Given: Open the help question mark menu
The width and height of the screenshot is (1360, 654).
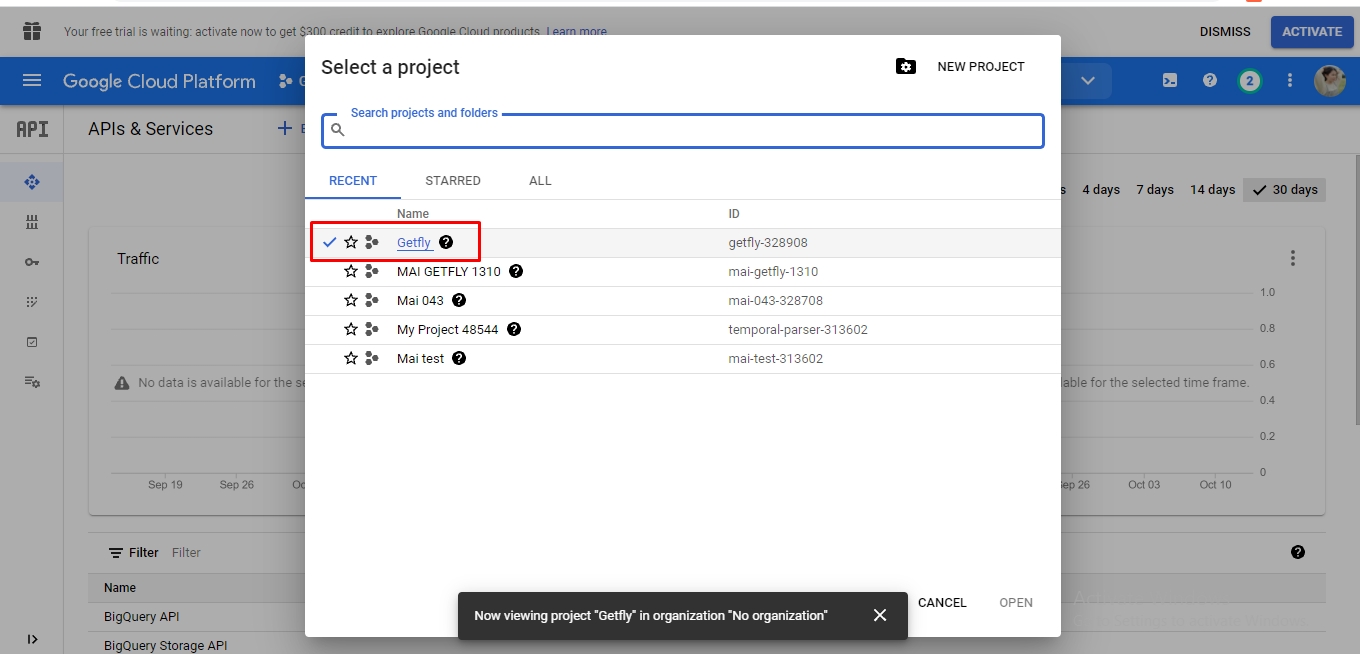Looking at the screenshot, I should coord(1209,81).
